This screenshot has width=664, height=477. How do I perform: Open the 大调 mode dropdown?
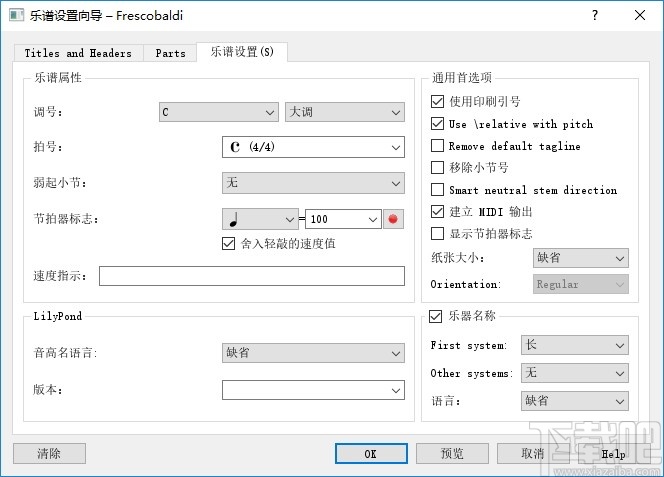click(345, 112)
